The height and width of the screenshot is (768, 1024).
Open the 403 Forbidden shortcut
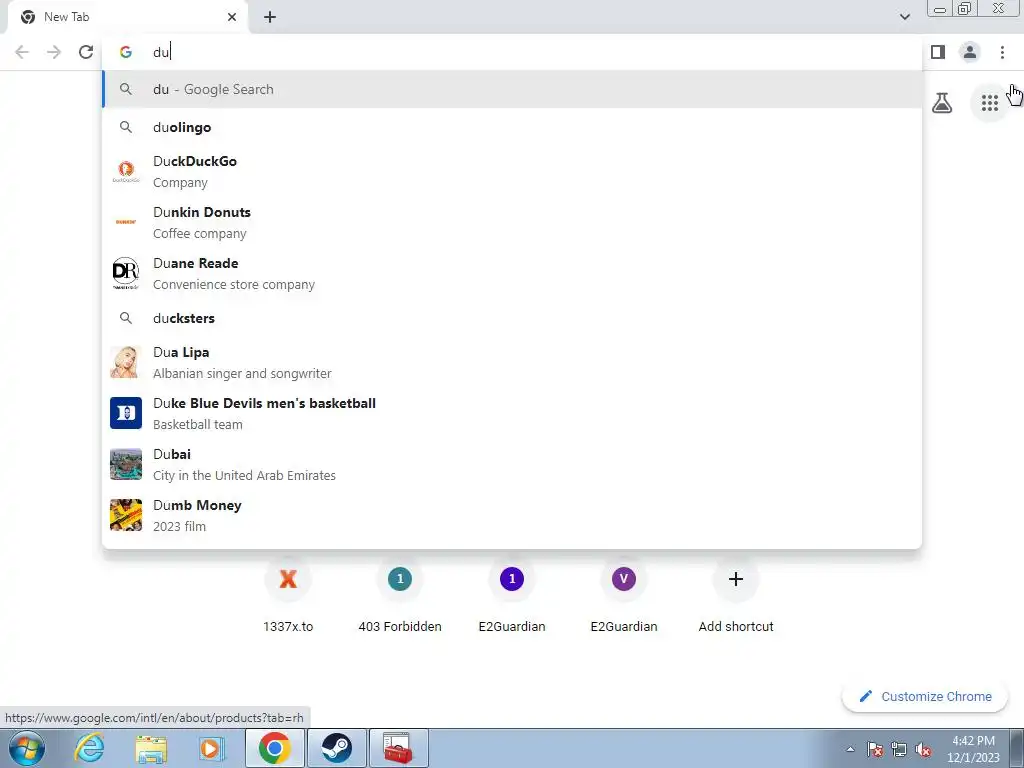point(400,596)
